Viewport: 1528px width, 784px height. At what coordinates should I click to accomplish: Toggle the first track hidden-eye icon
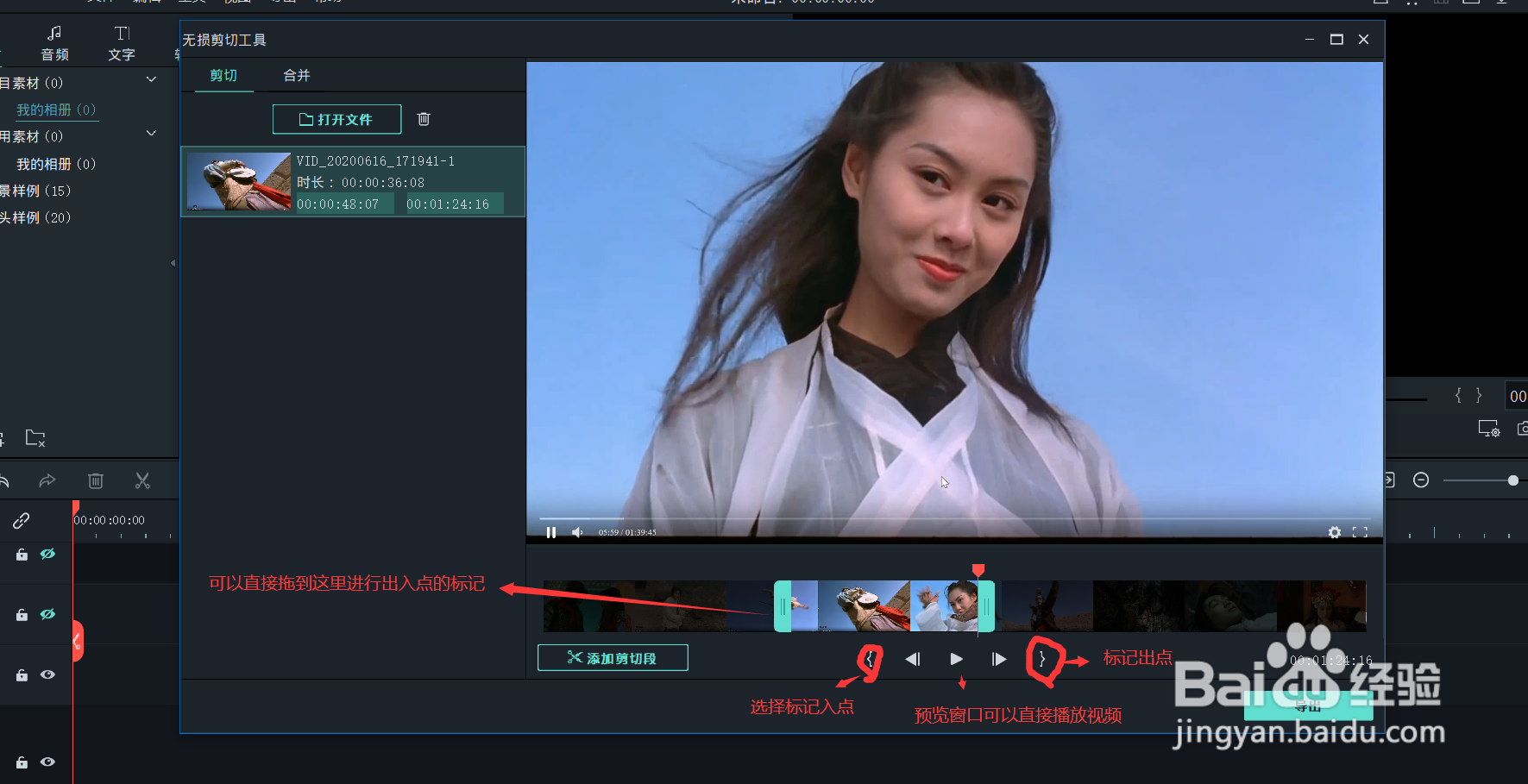[48, 554]
